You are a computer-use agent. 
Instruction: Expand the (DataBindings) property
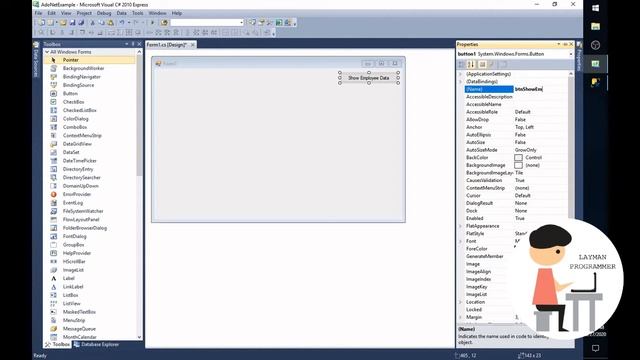click(461, 82)
